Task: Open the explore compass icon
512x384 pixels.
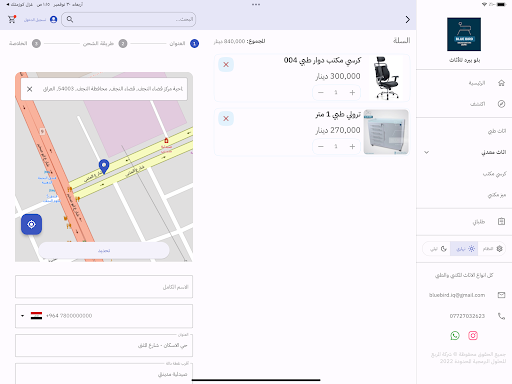Action: click(x=501, y=104)
